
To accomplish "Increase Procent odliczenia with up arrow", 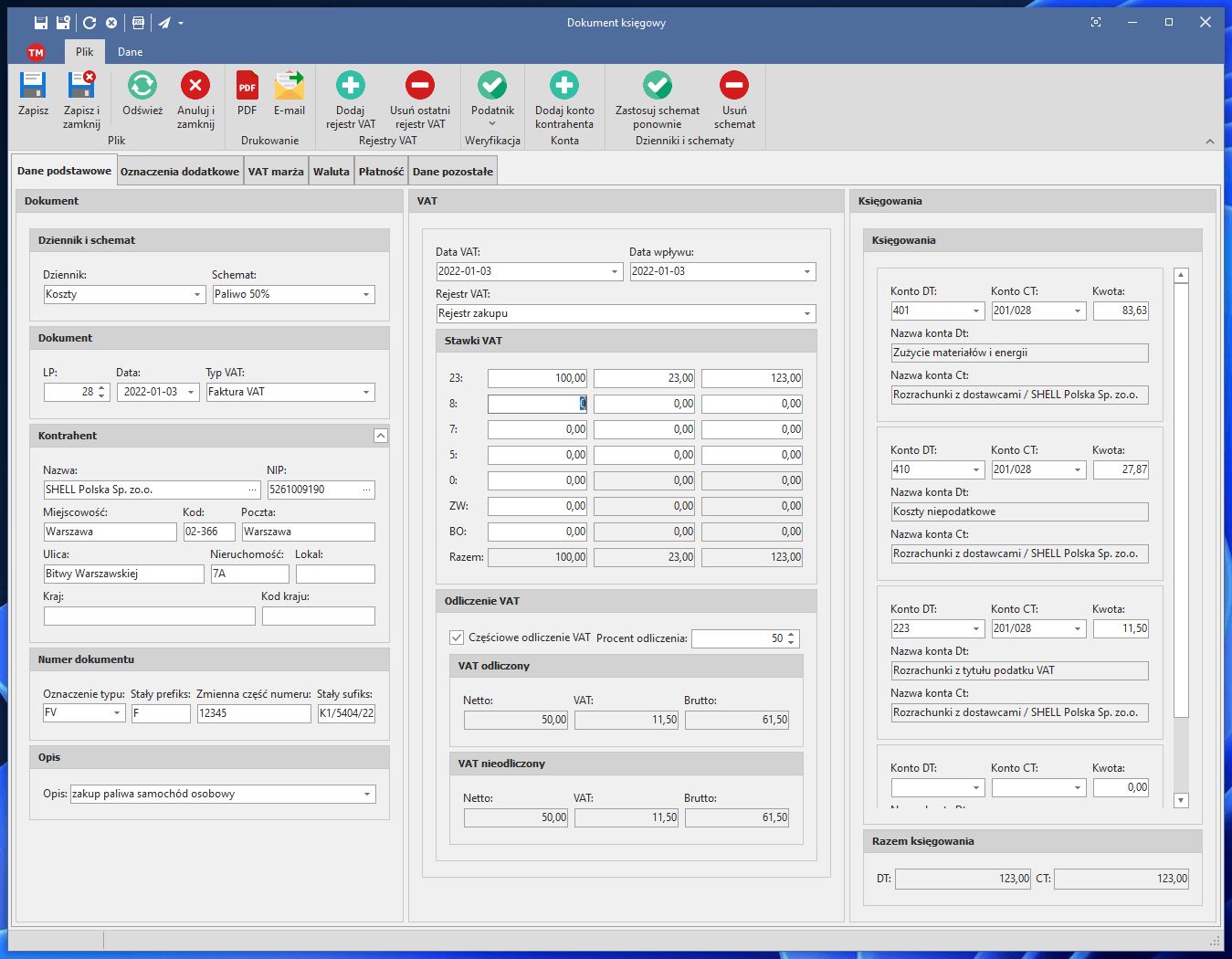I will coord(792,634).
